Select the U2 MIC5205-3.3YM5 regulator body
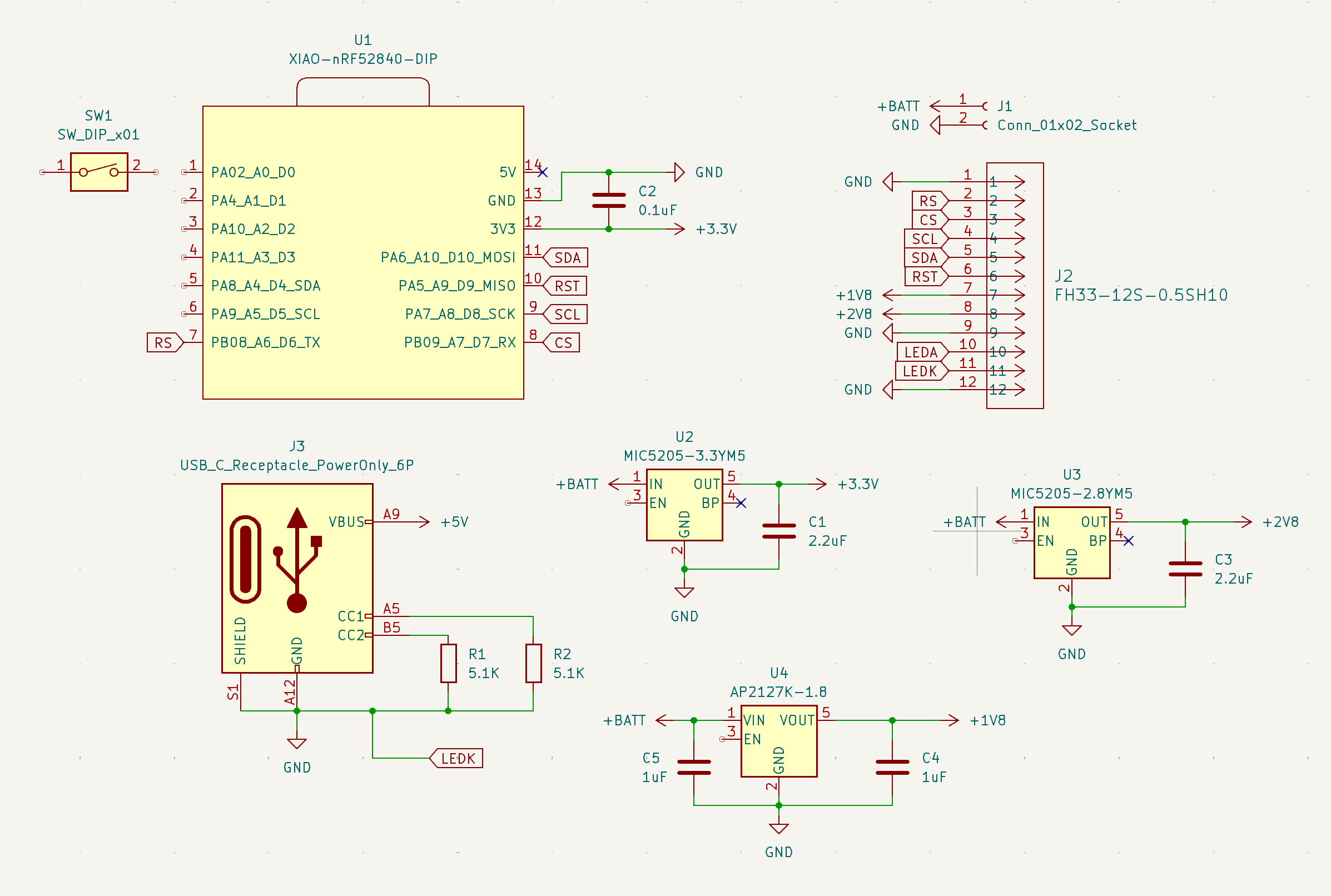This screenshot has width=1331, height=896. tap(684, 505)
